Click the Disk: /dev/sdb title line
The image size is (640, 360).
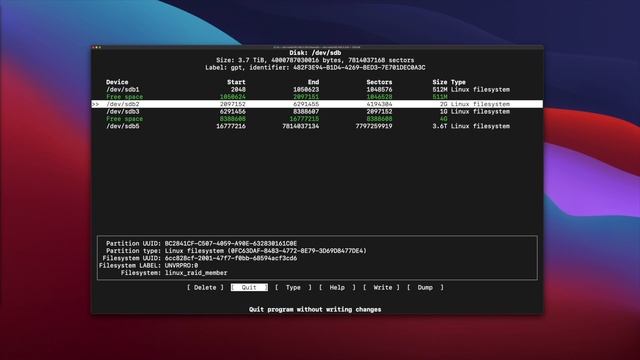315,53
